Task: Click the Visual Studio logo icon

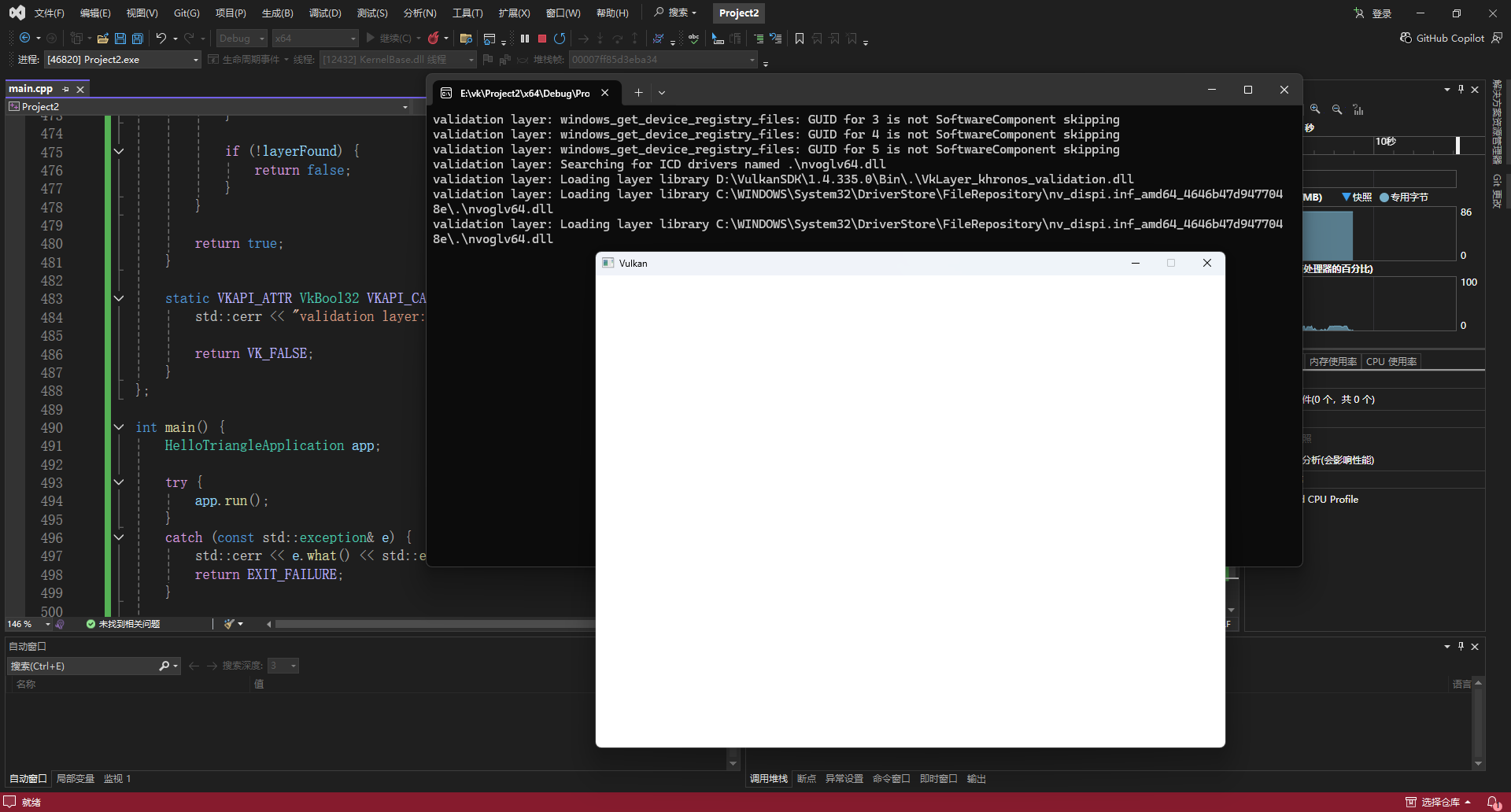Action: click(x=17, y=13)
